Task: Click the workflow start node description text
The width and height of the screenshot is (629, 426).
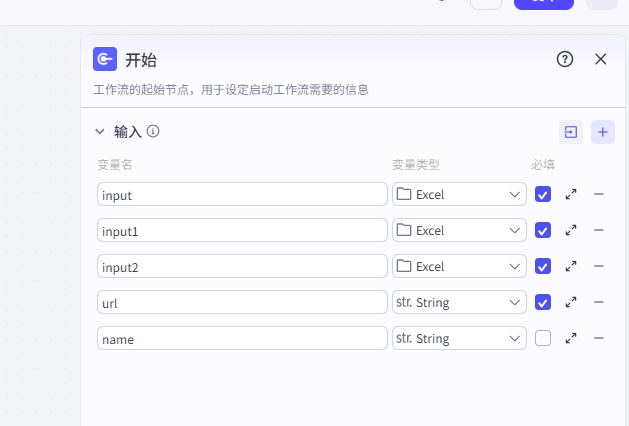Action: pos(231,89)
